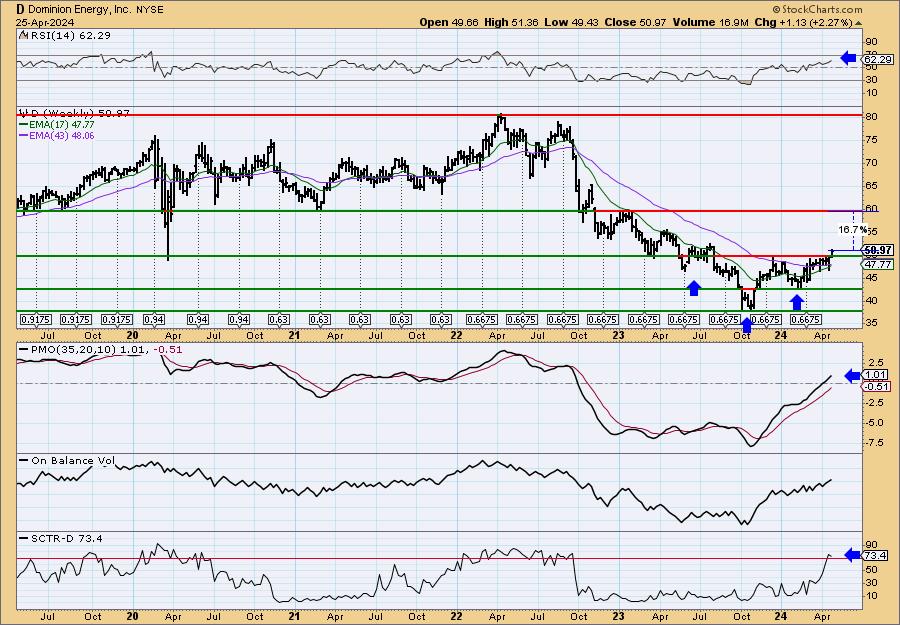This screenshot has height=625, width=900.
Task: Click the bold D ticker symbol in the header
Action: pos(20,9)
